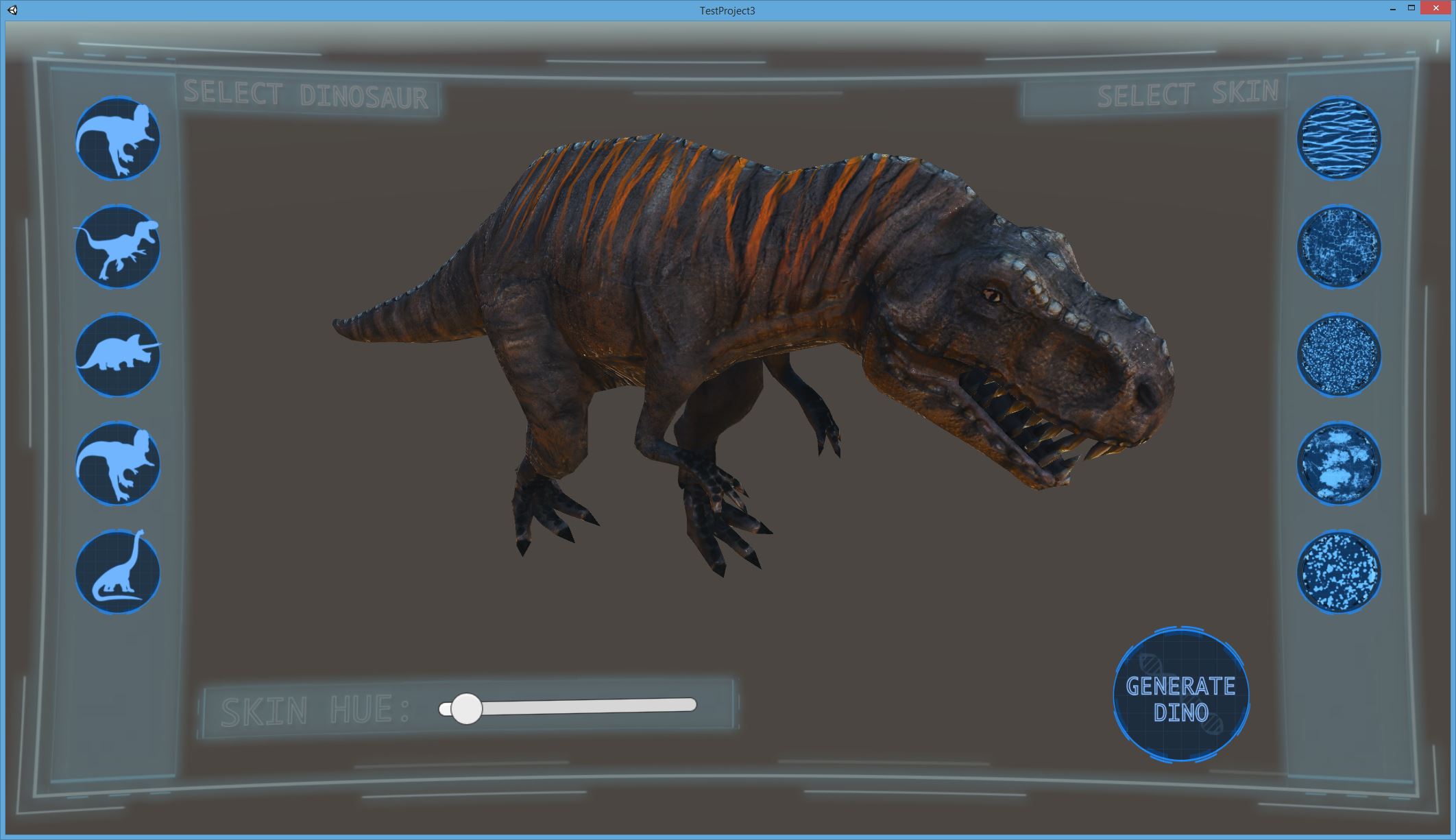Pick the Triceratops dinosaur icon
1456x840 pixels.
coord(117,355)
